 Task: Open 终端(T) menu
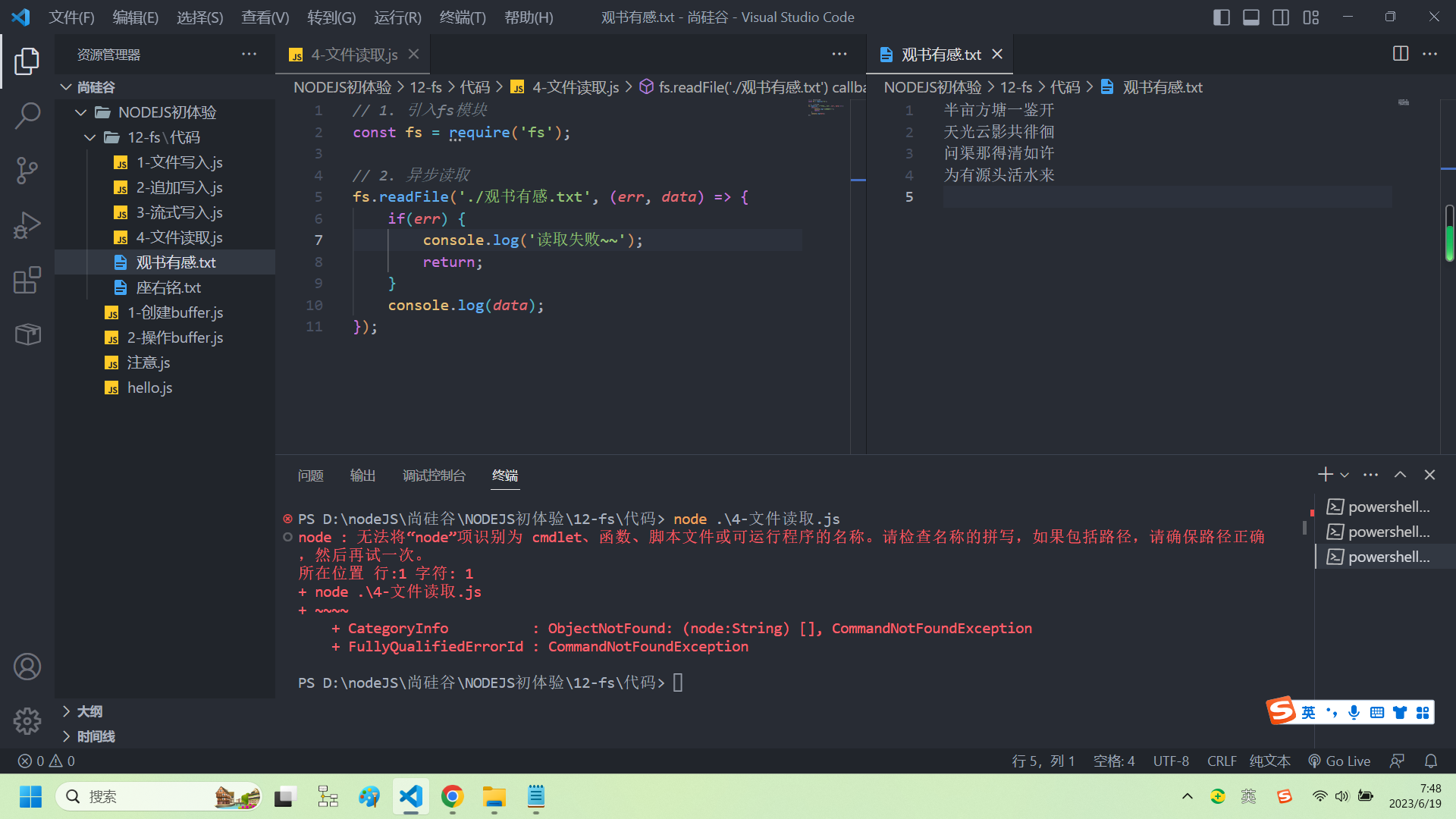pyautogui.click(x=463, y=17)
